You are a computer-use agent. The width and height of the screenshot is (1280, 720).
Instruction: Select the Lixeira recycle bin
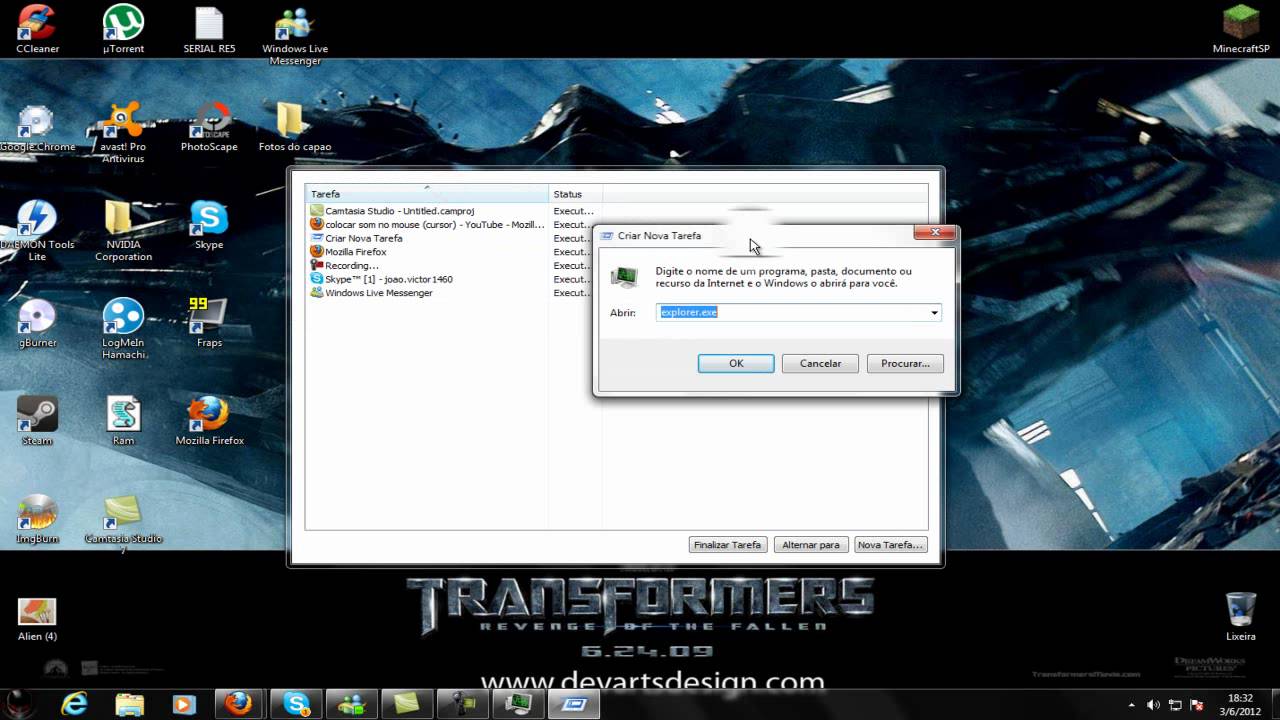1241,618
